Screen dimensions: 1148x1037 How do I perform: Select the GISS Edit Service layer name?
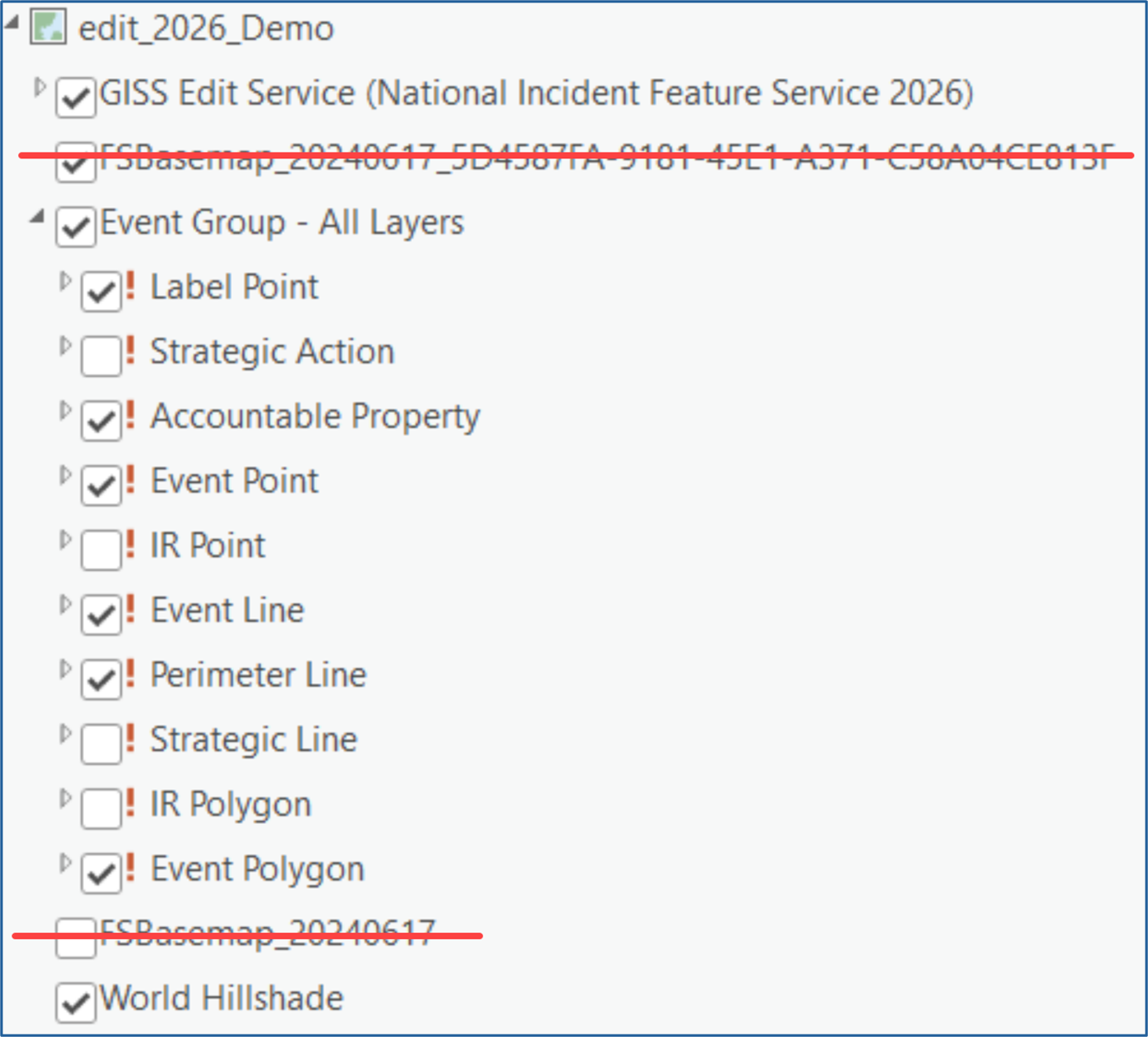(x=536, y=93)
